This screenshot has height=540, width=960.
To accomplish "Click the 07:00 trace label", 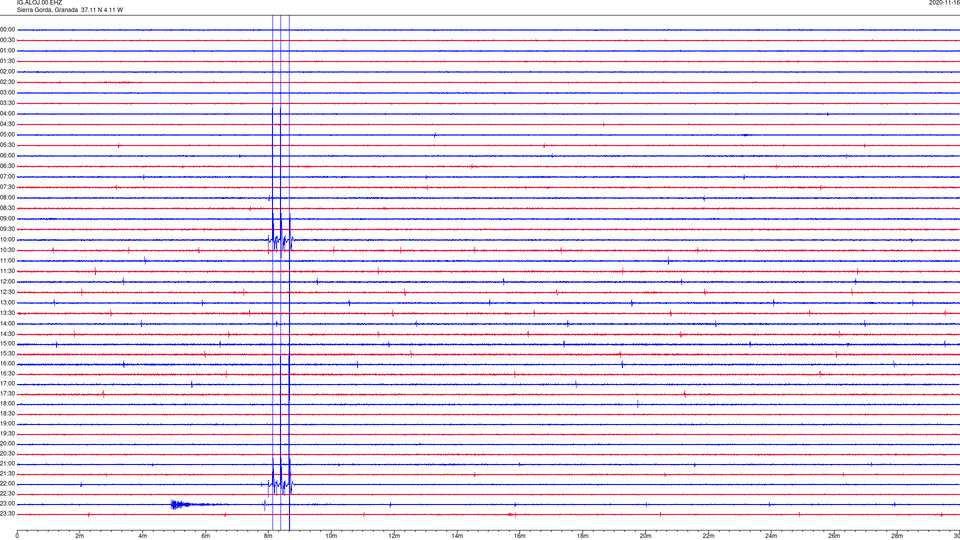I will [x=8, y=176].
